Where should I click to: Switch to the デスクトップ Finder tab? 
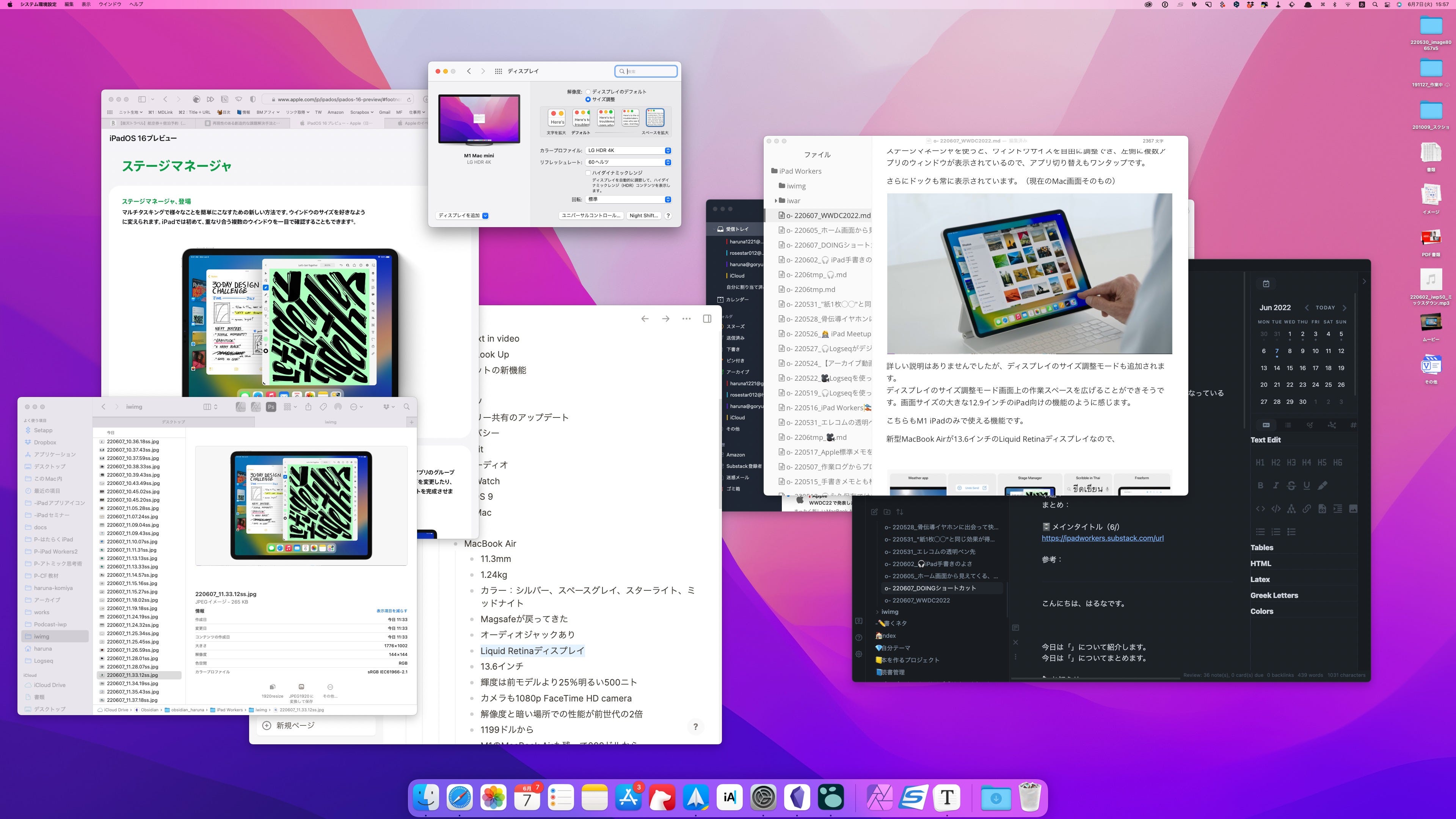174,422
